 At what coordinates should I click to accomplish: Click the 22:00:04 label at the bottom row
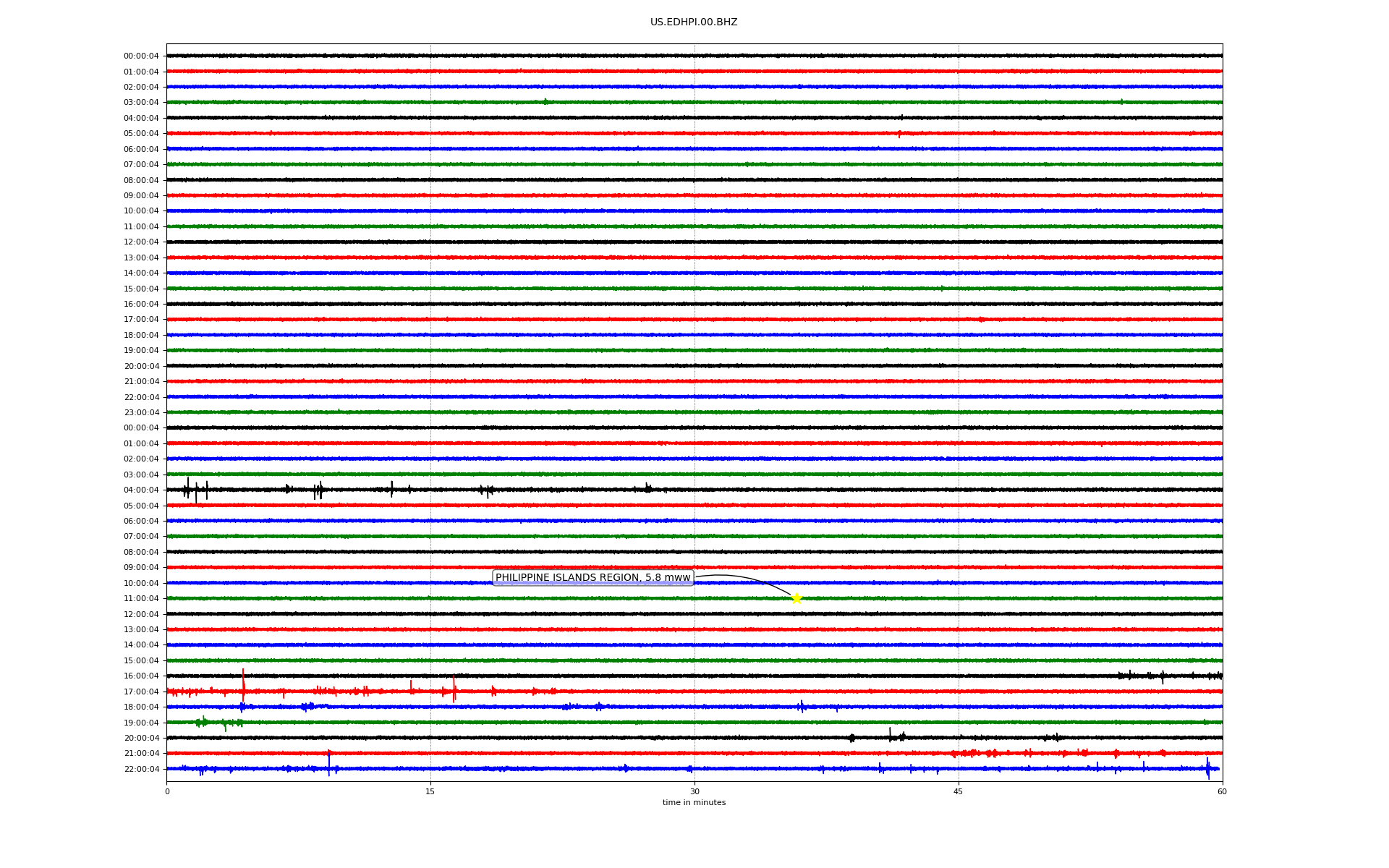(141, 769)
